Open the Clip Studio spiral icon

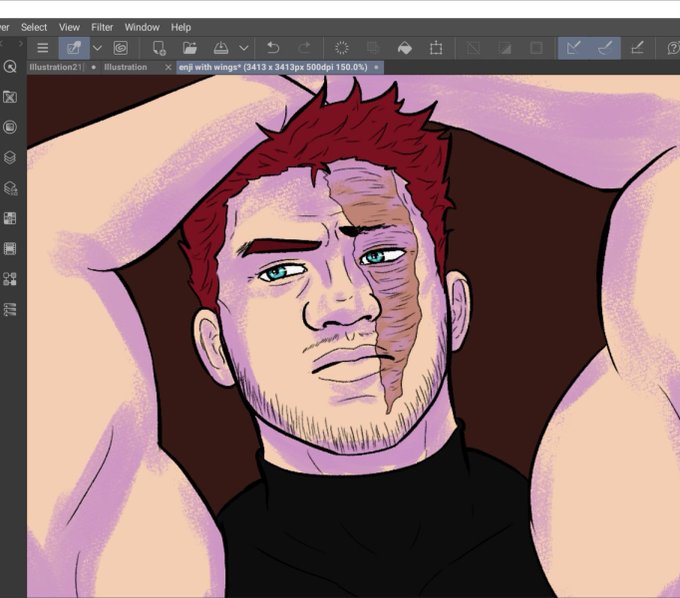pyautogui.click(x=121, y=48)
